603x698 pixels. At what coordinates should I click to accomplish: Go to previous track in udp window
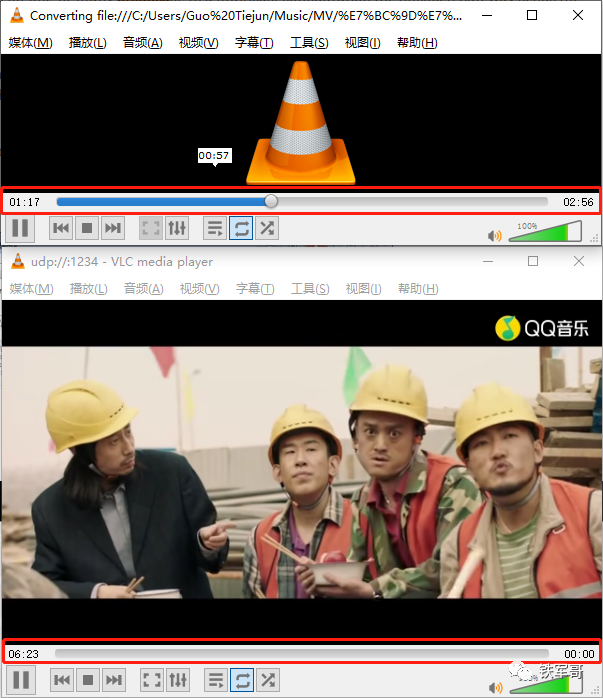(62, 680)
